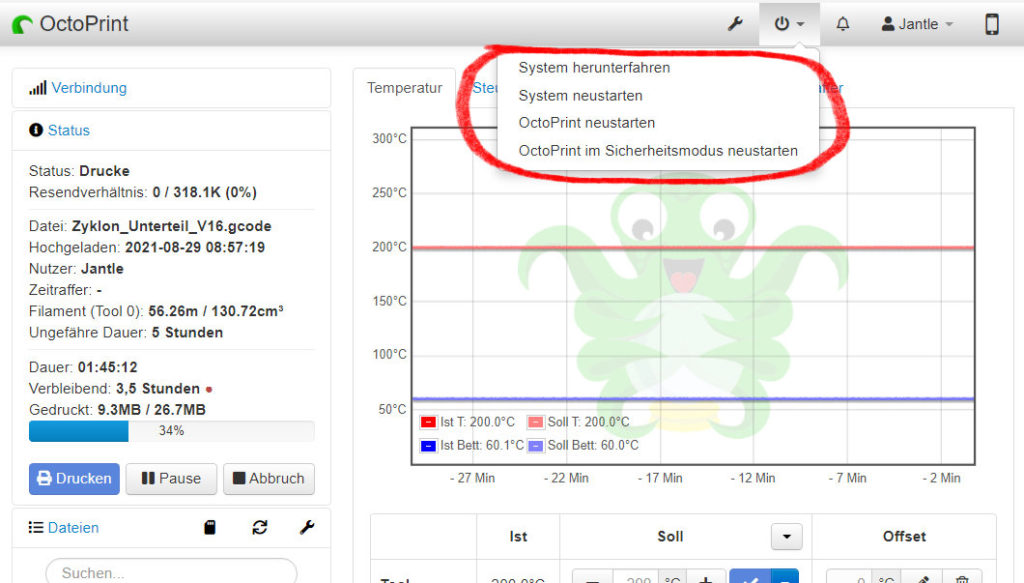Viewport: 1024px width, 583px height.
Task: Close the power system menu dropdown
Action: [x=790, y=24]
